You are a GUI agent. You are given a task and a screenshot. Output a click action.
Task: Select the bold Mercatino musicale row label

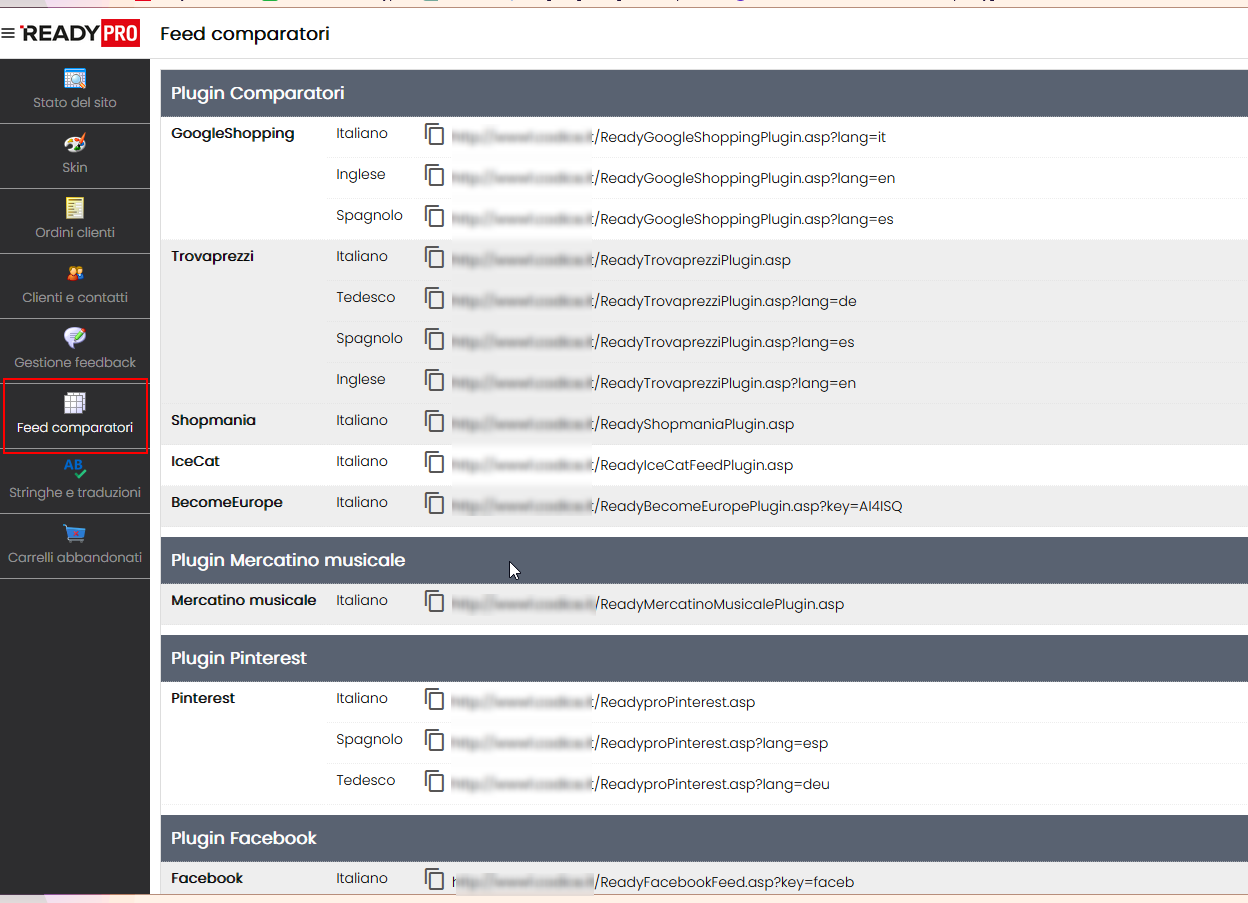click(244, 601)
